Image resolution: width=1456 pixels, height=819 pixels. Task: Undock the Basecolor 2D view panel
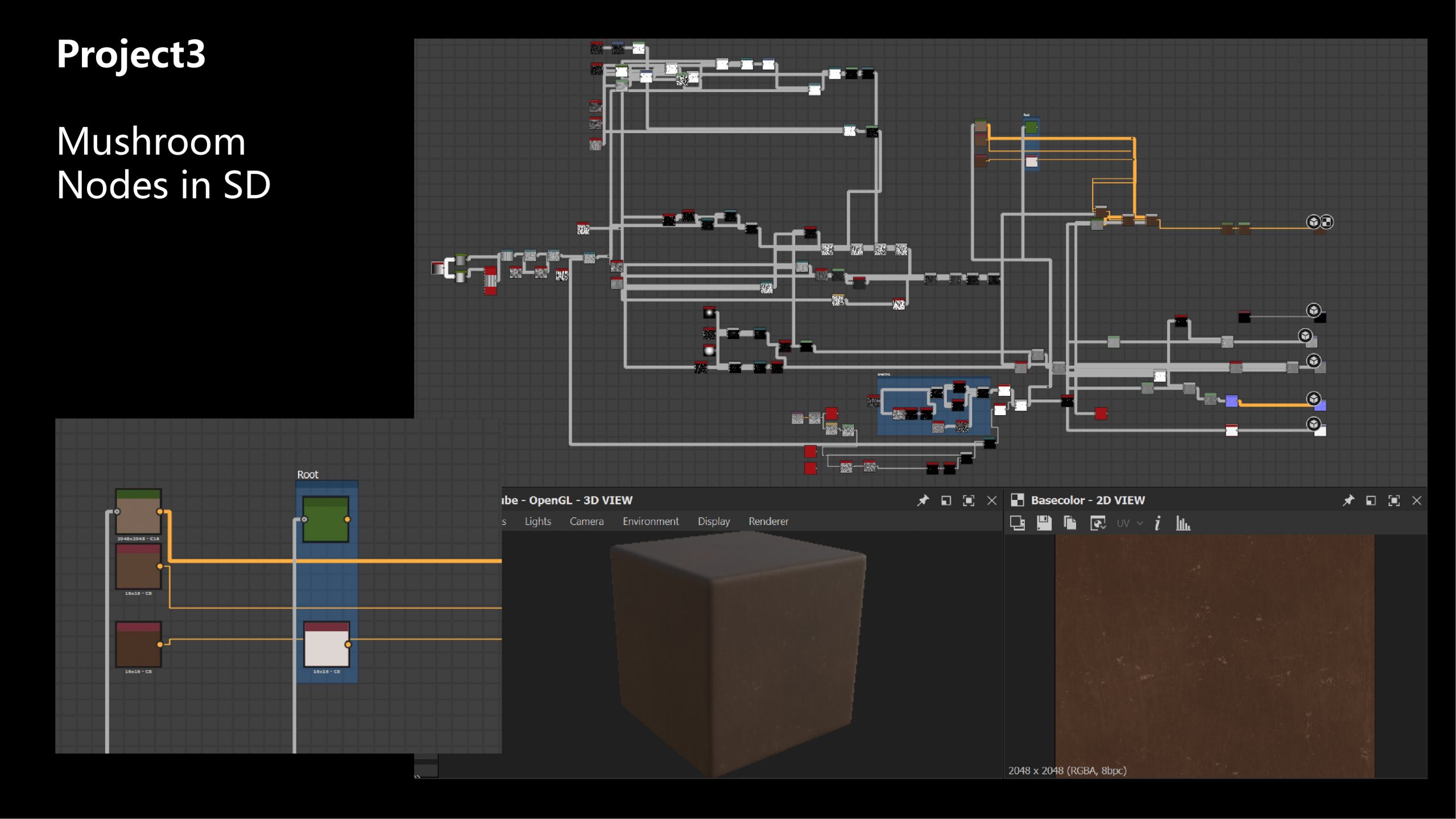(x=1371, y=500)
